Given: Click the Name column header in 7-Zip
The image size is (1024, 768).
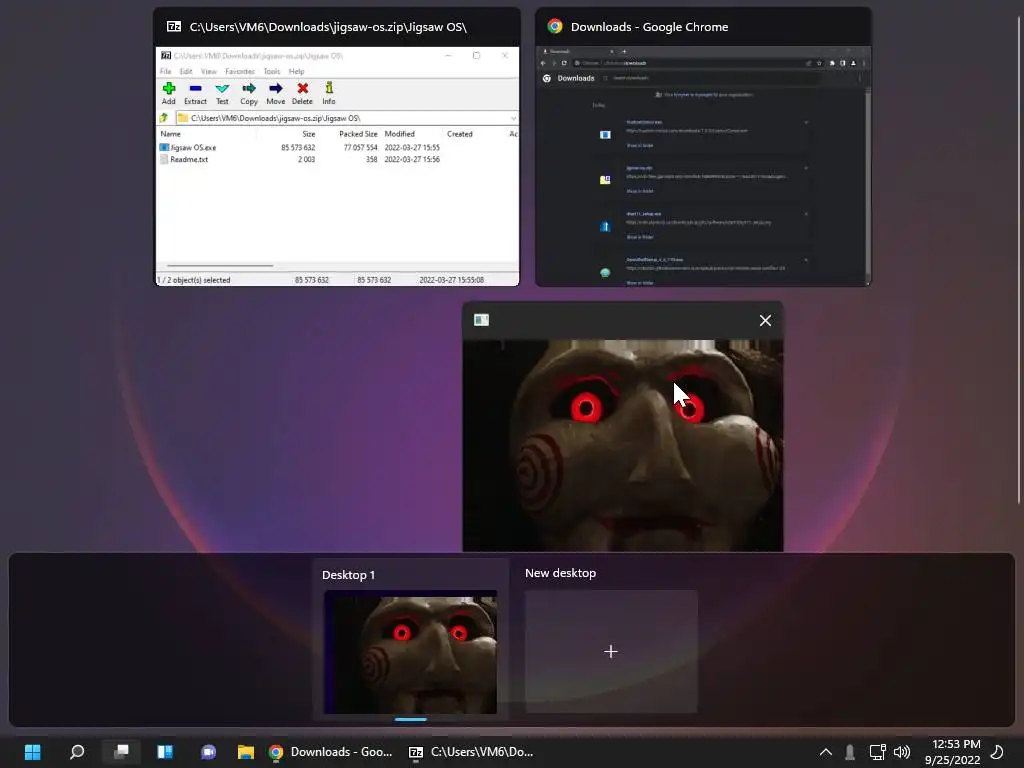Looking at the screenshot, I should [170, 134].
